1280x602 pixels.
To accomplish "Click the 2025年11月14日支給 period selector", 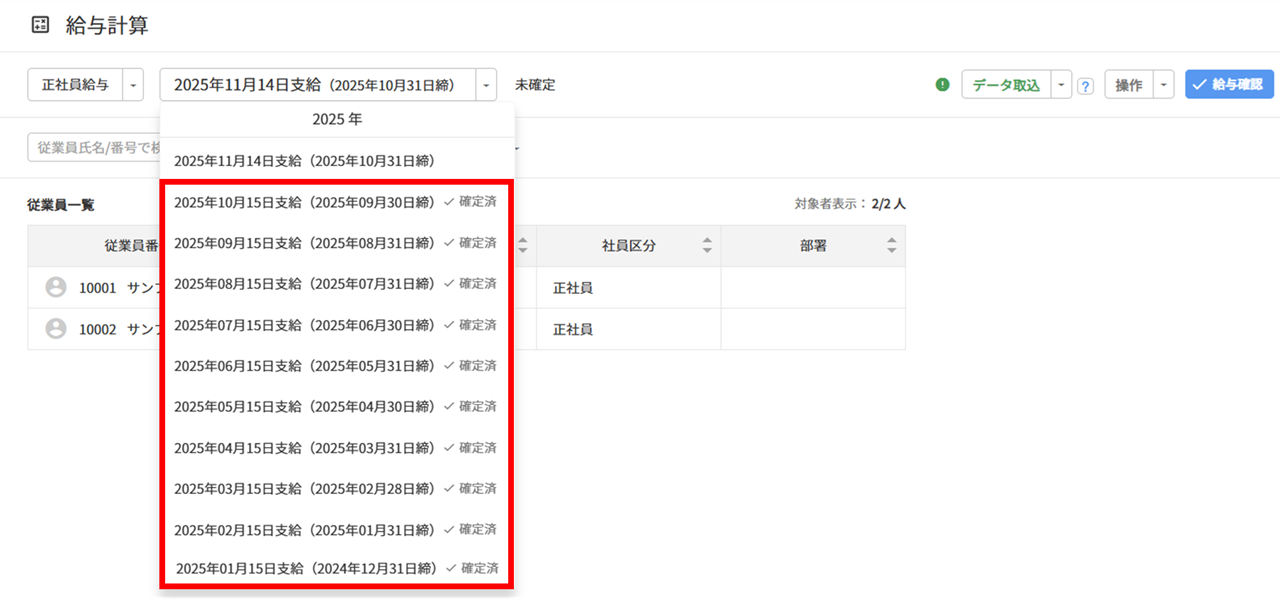I will 318,85.
